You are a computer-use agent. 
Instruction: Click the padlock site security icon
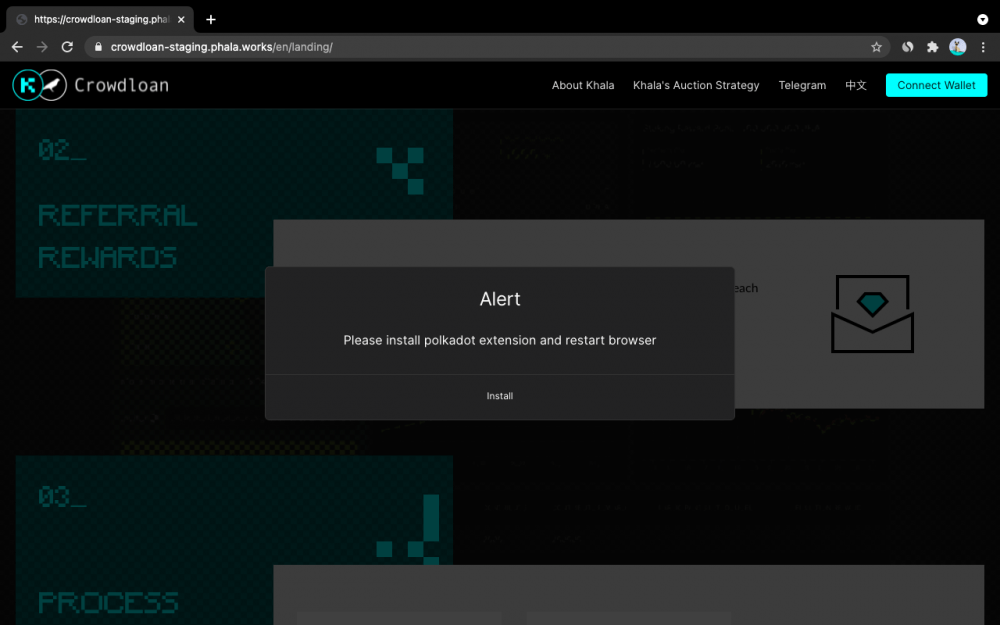coord(98,47)
